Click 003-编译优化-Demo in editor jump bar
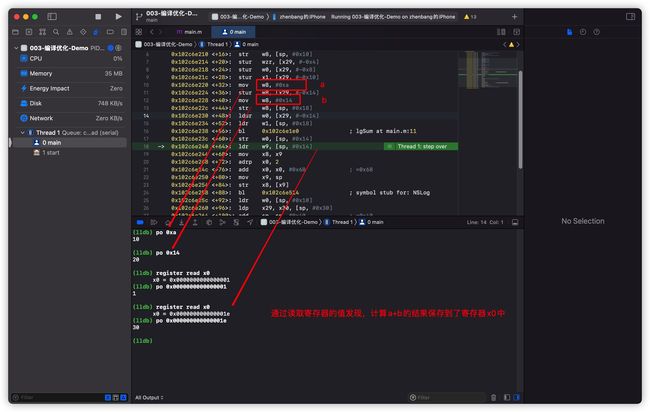This screenshot has height=412, width=650. click(x=164, y=44)
